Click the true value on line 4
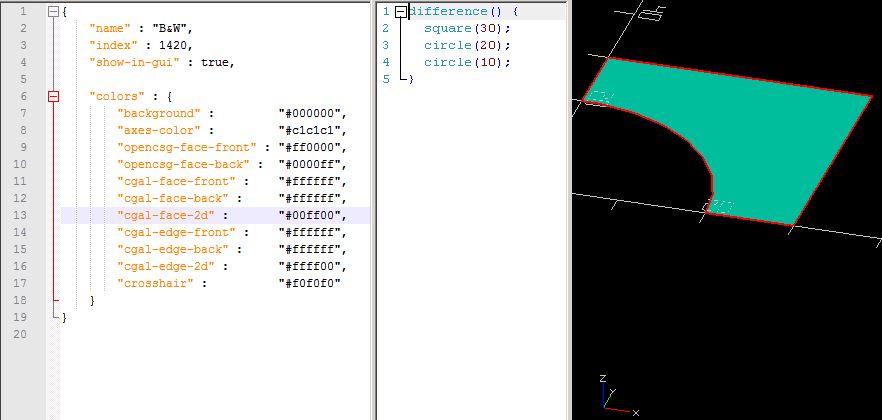This screenshot has width=882, height=420. (214, 62)
